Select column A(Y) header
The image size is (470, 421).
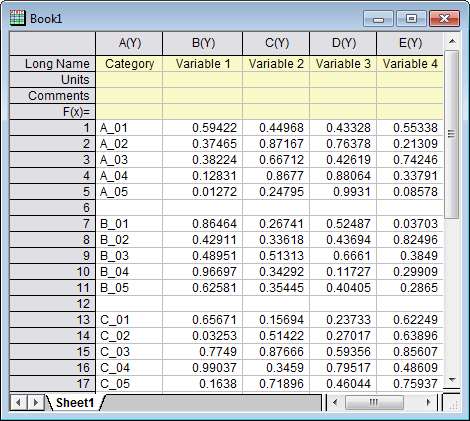pyautogui.click(x=129, y=43)
